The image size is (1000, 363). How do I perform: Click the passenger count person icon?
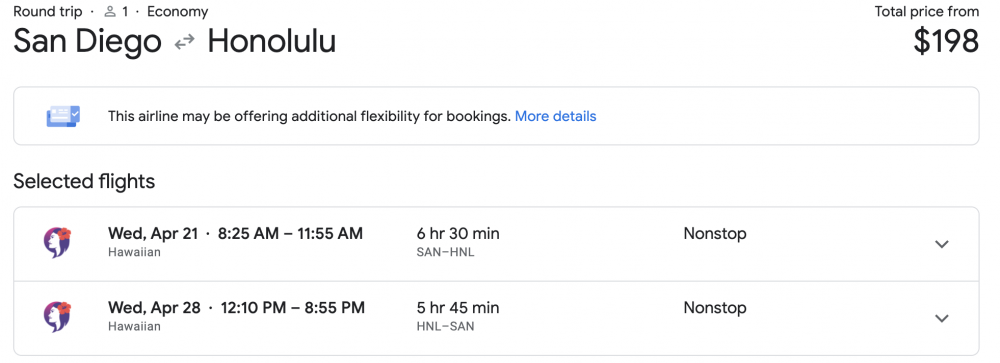click(x=110, y=12)
